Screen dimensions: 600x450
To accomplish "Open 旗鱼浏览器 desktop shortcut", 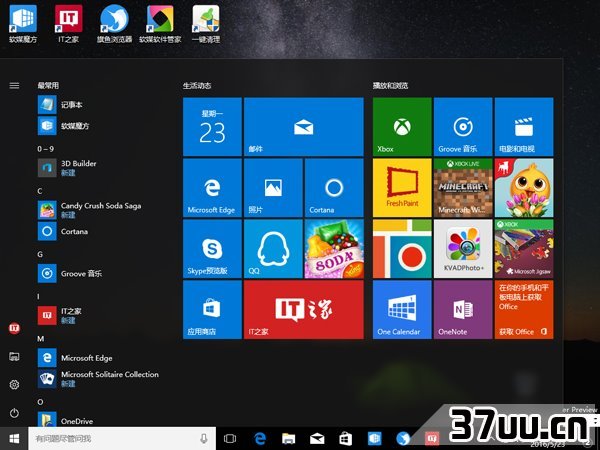I will coord(114,24).
